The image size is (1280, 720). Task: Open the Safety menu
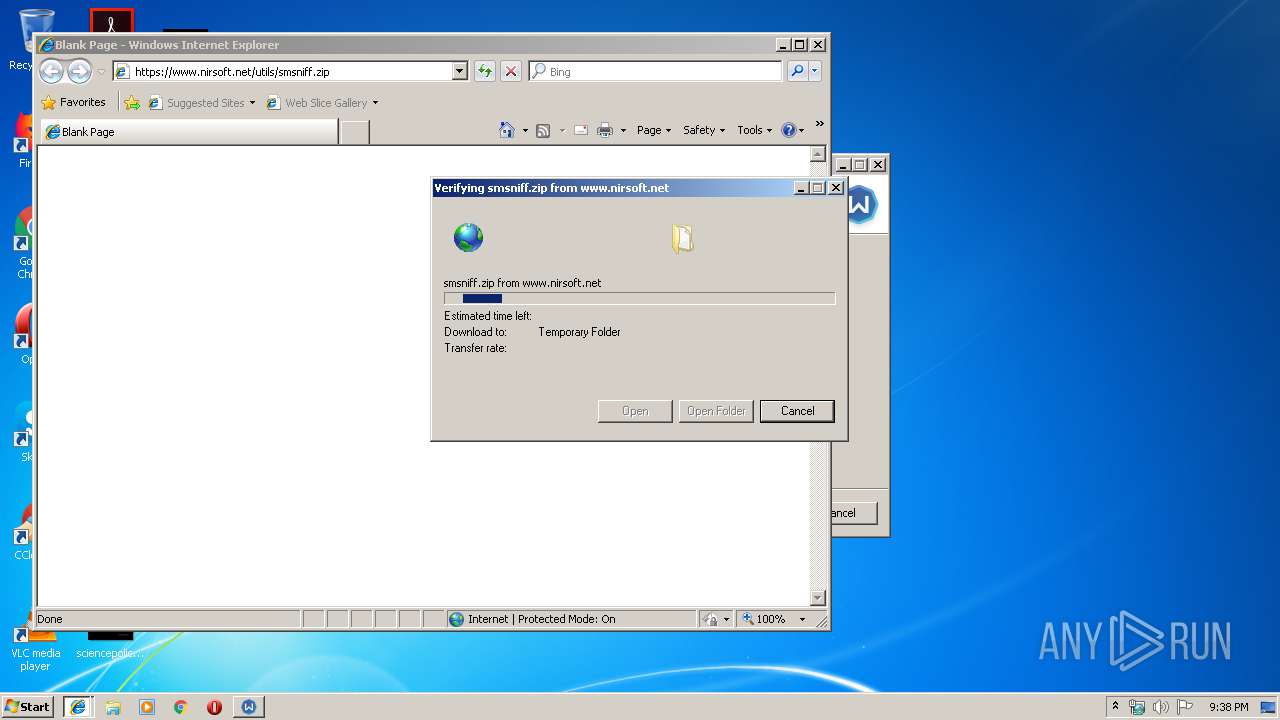[x=704, y=130]
